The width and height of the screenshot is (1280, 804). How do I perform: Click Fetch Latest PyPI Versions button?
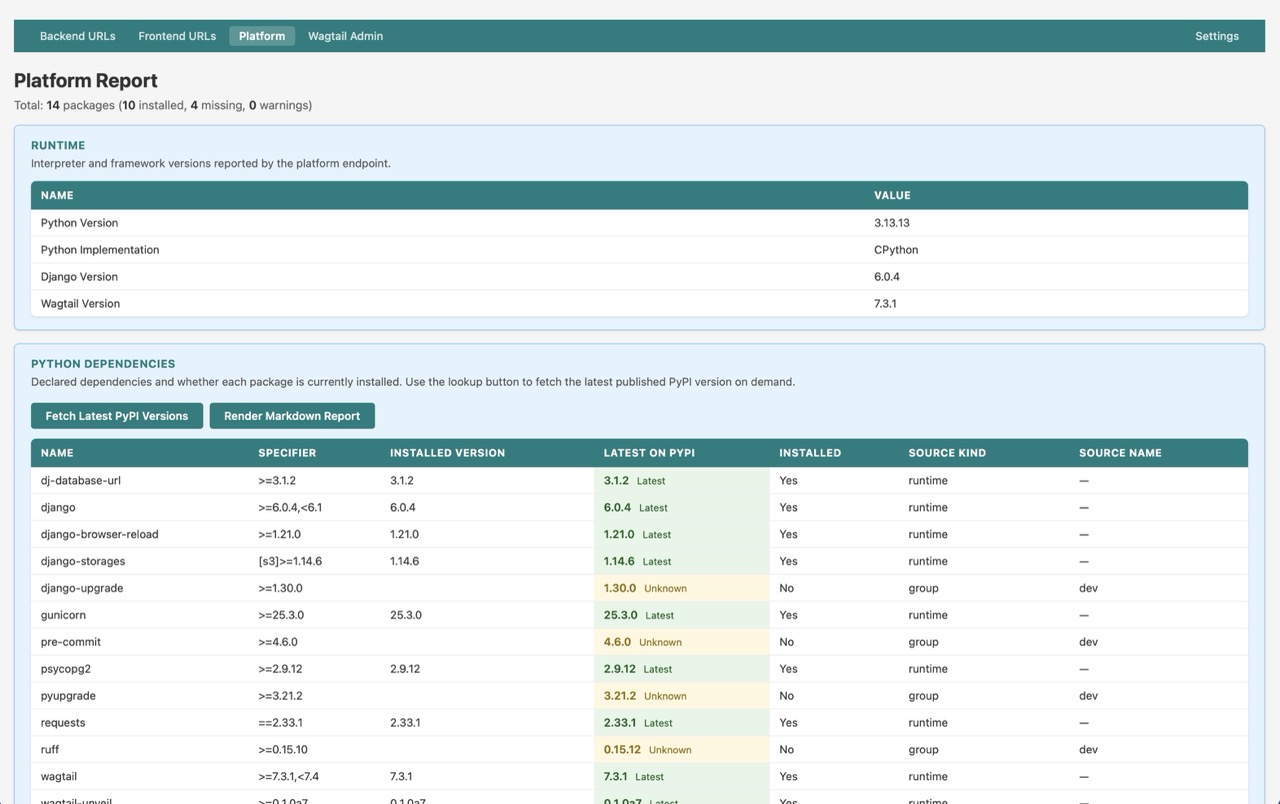click(x=117, y=416)
